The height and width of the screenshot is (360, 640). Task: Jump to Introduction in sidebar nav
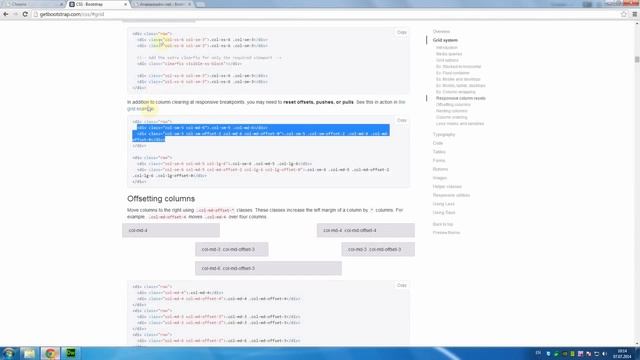point(447,48)
